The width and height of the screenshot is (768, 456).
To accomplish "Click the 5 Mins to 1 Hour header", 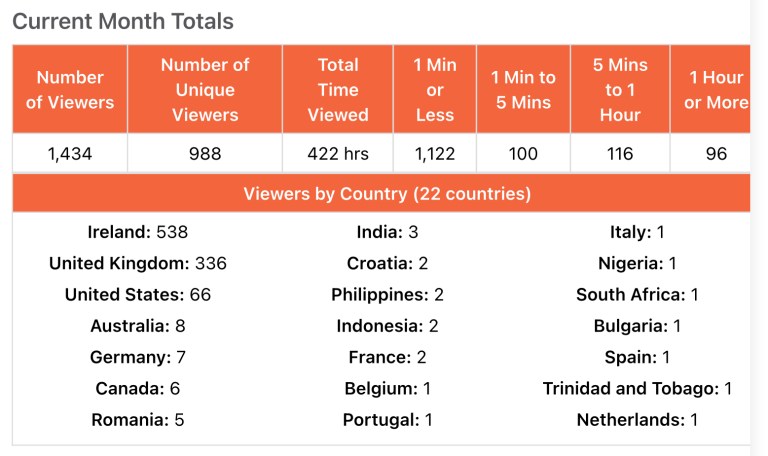I will 620,89.
